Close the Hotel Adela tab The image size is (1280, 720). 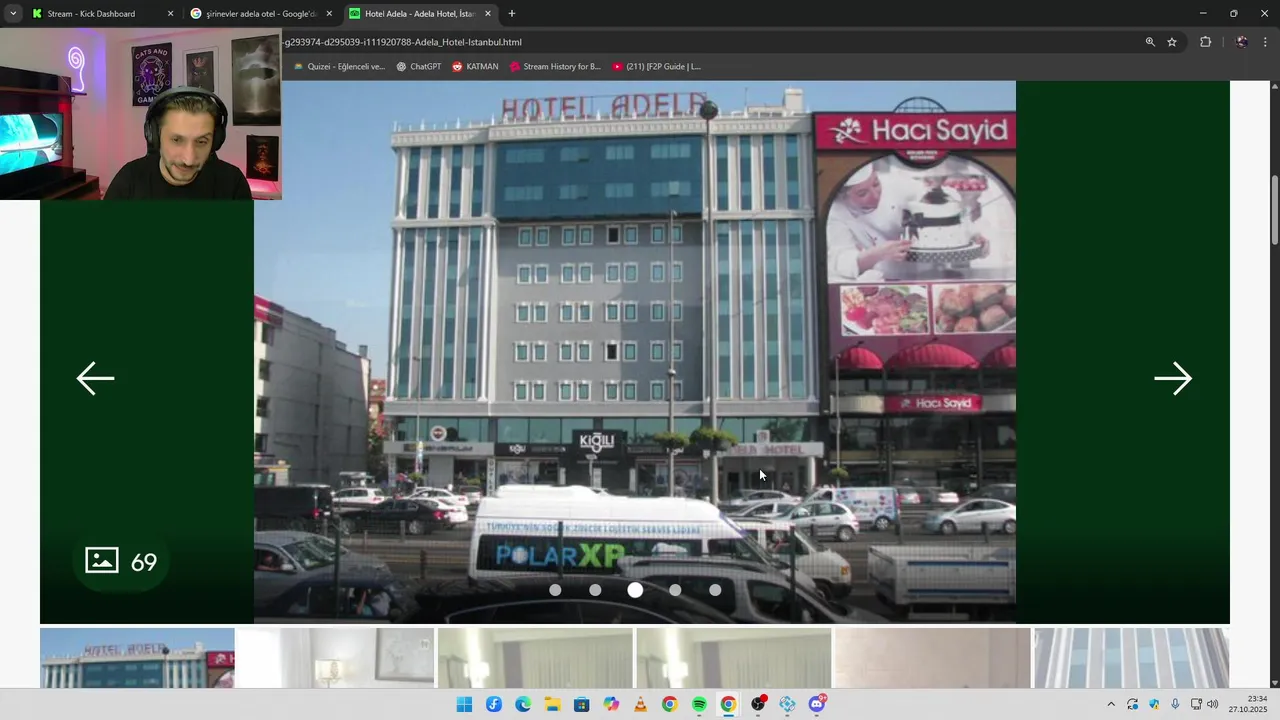point(488,14)
